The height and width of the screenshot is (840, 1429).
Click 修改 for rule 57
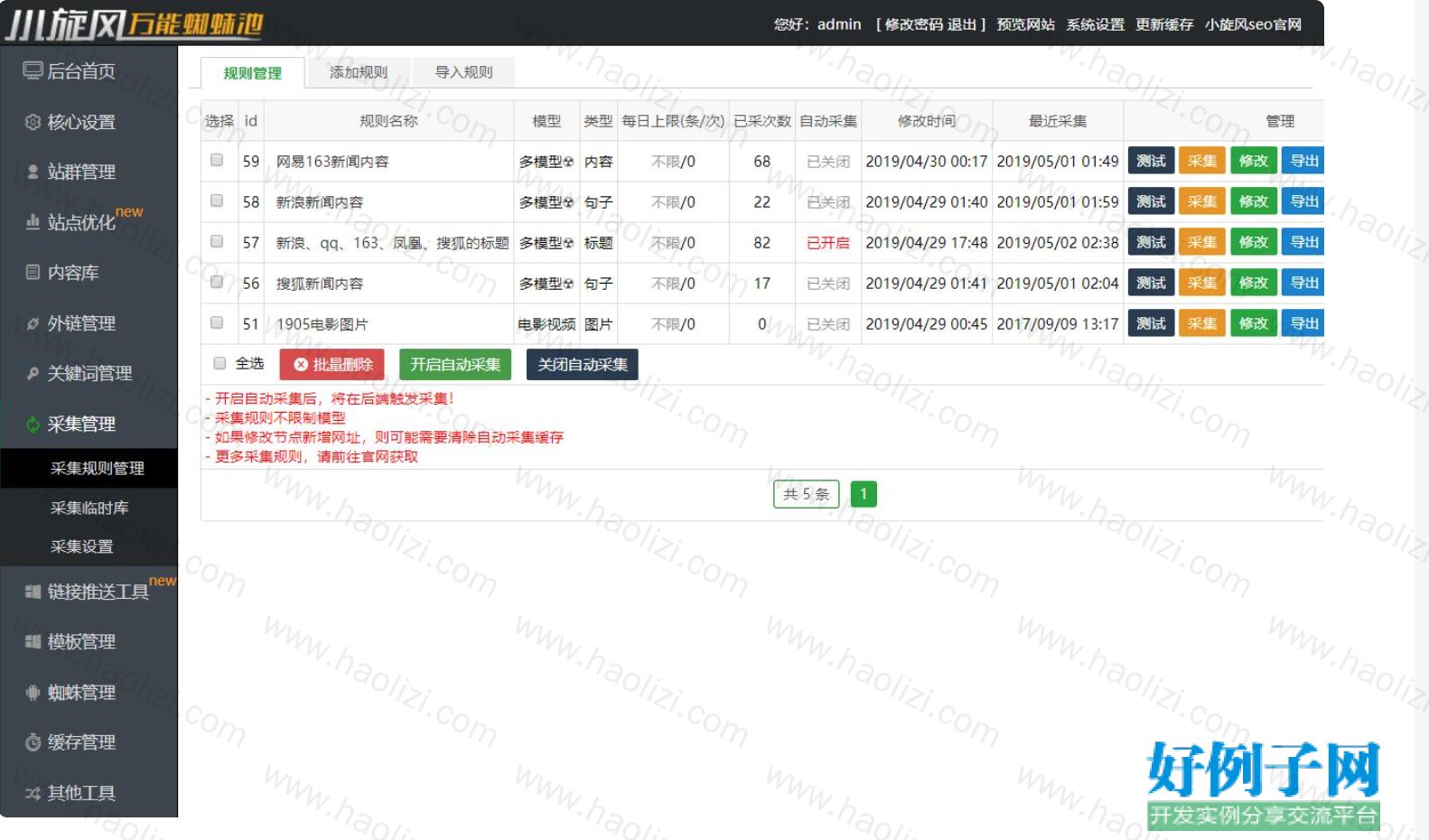coord(1254,242)
